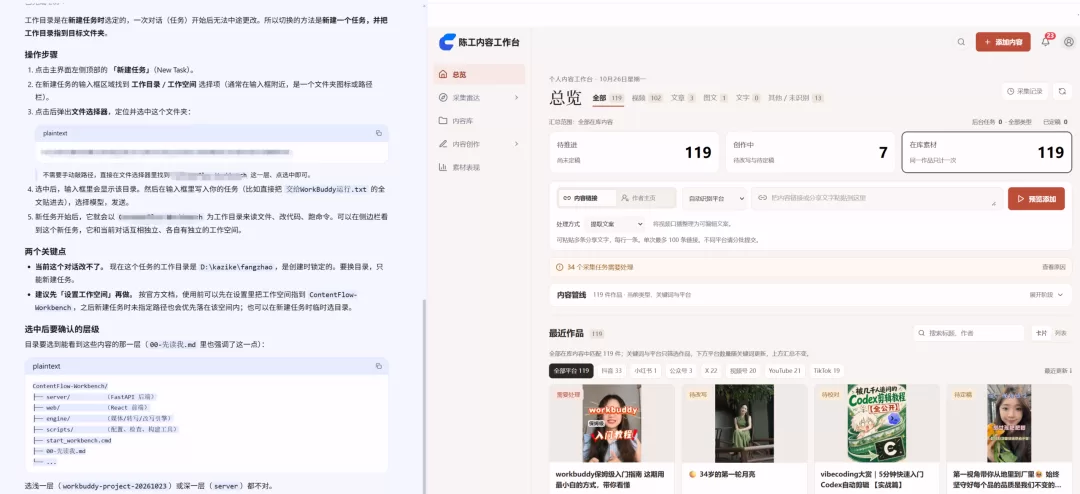
Task: Open 内容库 in the sidebar
Action: tap(479, 121)
